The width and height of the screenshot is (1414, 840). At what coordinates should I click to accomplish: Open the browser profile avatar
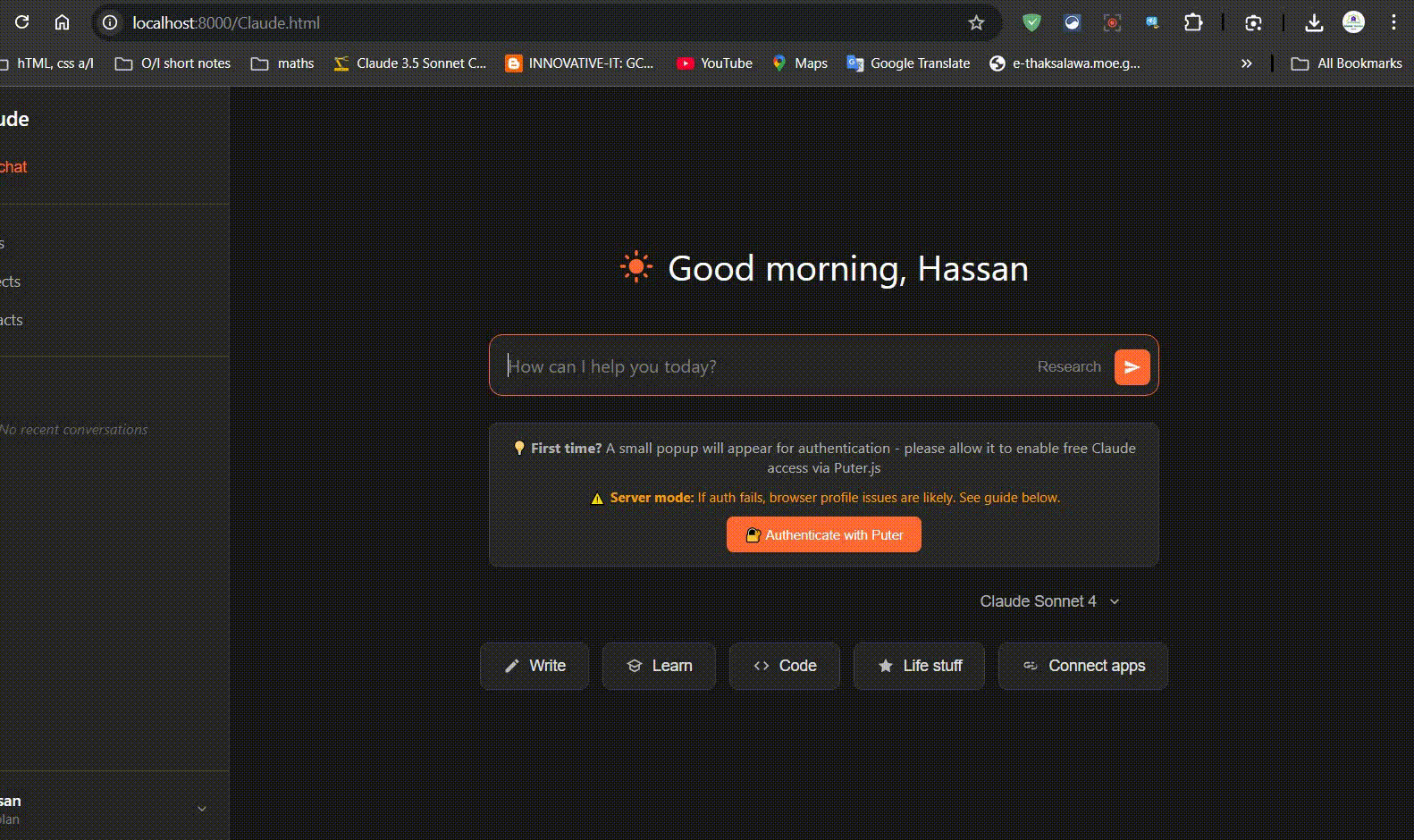coord(1353,22)
